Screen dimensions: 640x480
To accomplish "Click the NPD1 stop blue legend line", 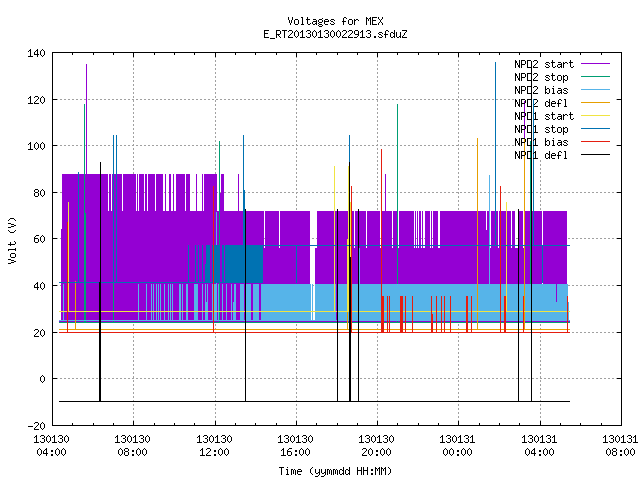I will tap(595, 129).
